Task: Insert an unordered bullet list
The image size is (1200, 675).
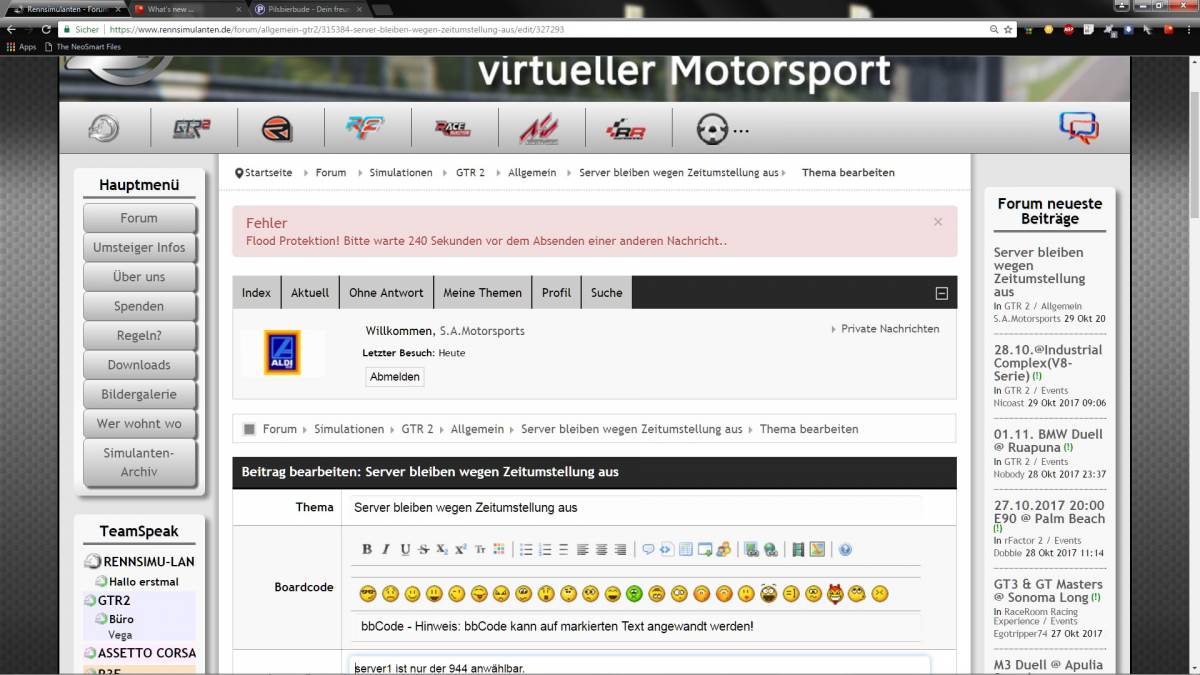Action: (x=526, y=549)
